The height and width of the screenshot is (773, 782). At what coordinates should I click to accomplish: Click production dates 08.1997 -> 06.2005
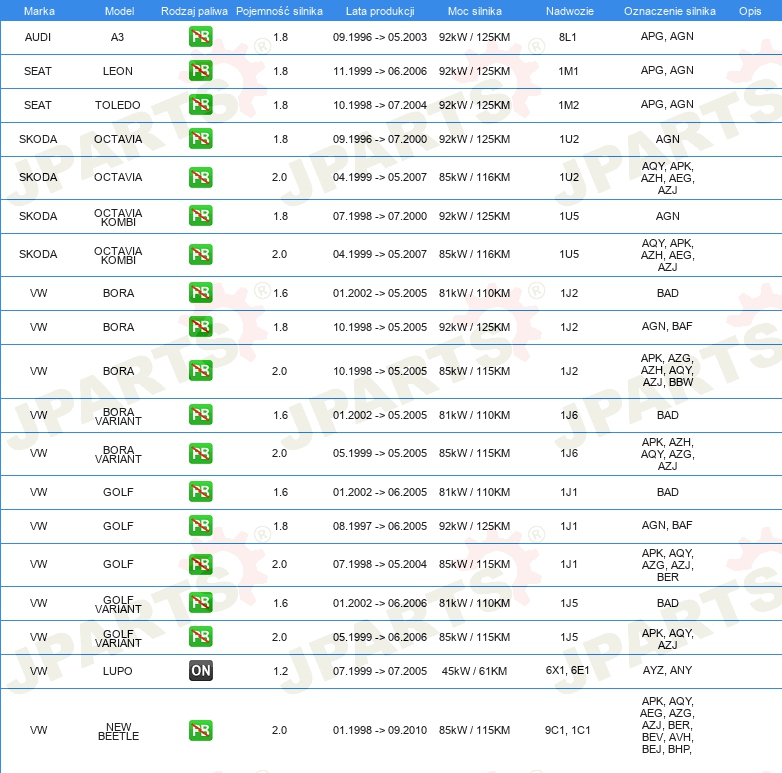tap(380, 526)
